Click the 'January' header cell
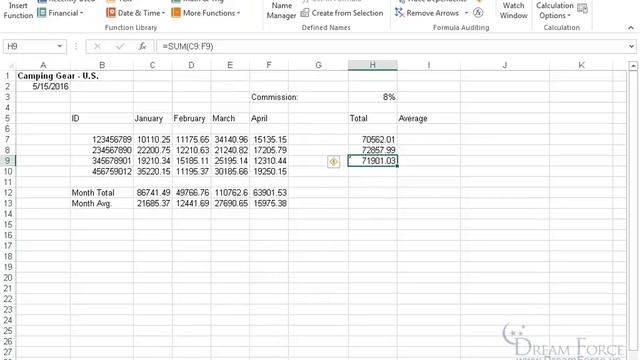The width and height of the screenshot is (640, 360). (x=152, y=118)
